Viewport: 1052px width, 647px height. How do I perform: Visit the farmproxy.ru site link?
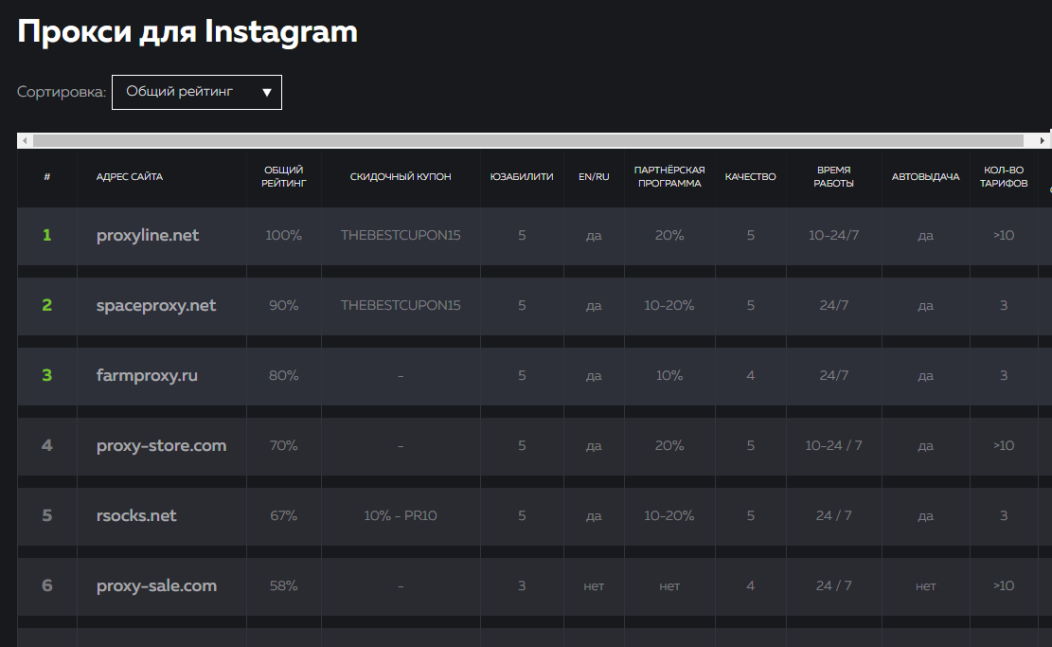tap(146, 376)
